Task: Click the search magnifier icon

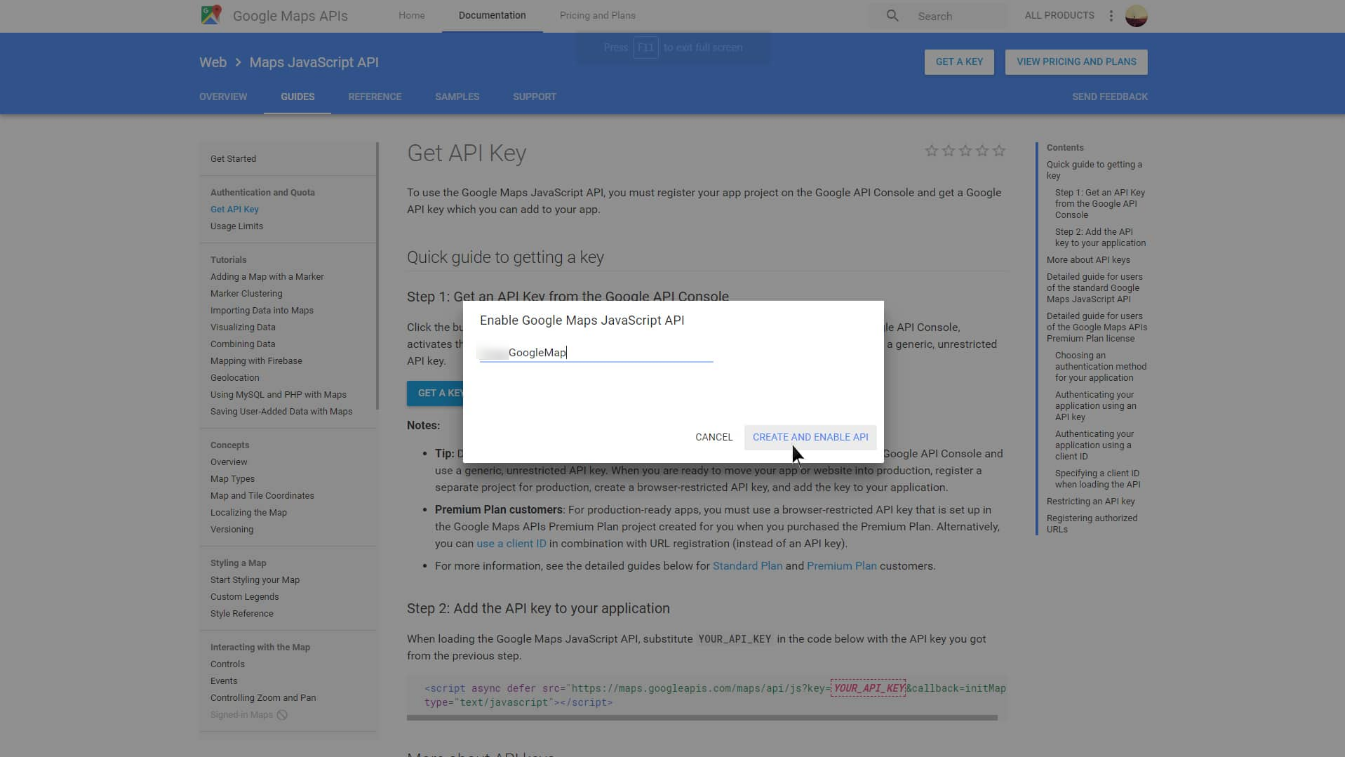Action: (893, 16)
